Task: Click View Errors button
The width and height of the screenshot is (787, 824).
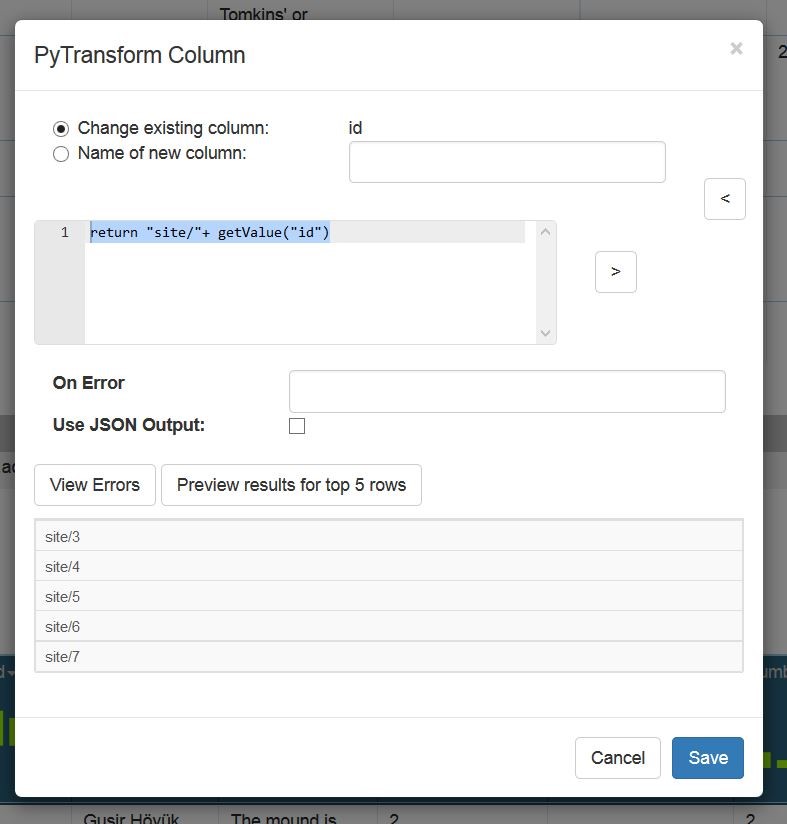Action: [x=95, y=485]
